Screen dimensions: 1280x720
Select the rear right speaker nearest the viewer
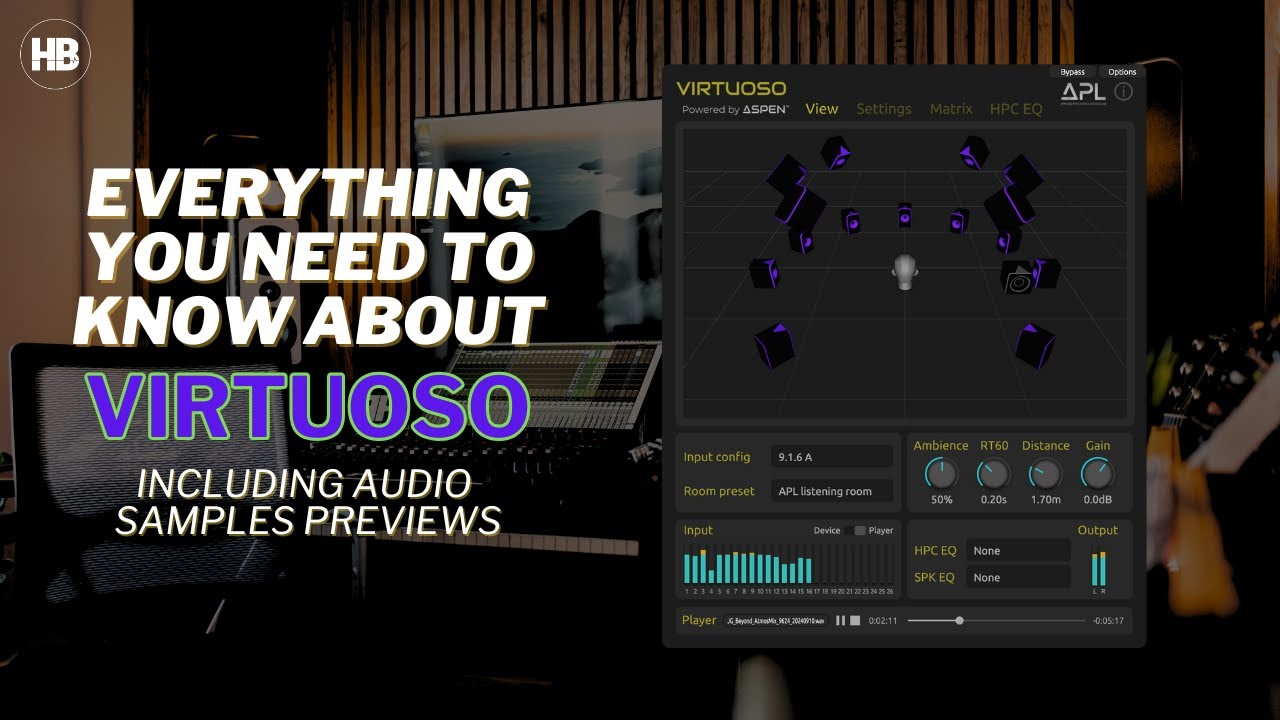tap(1034, 345)
